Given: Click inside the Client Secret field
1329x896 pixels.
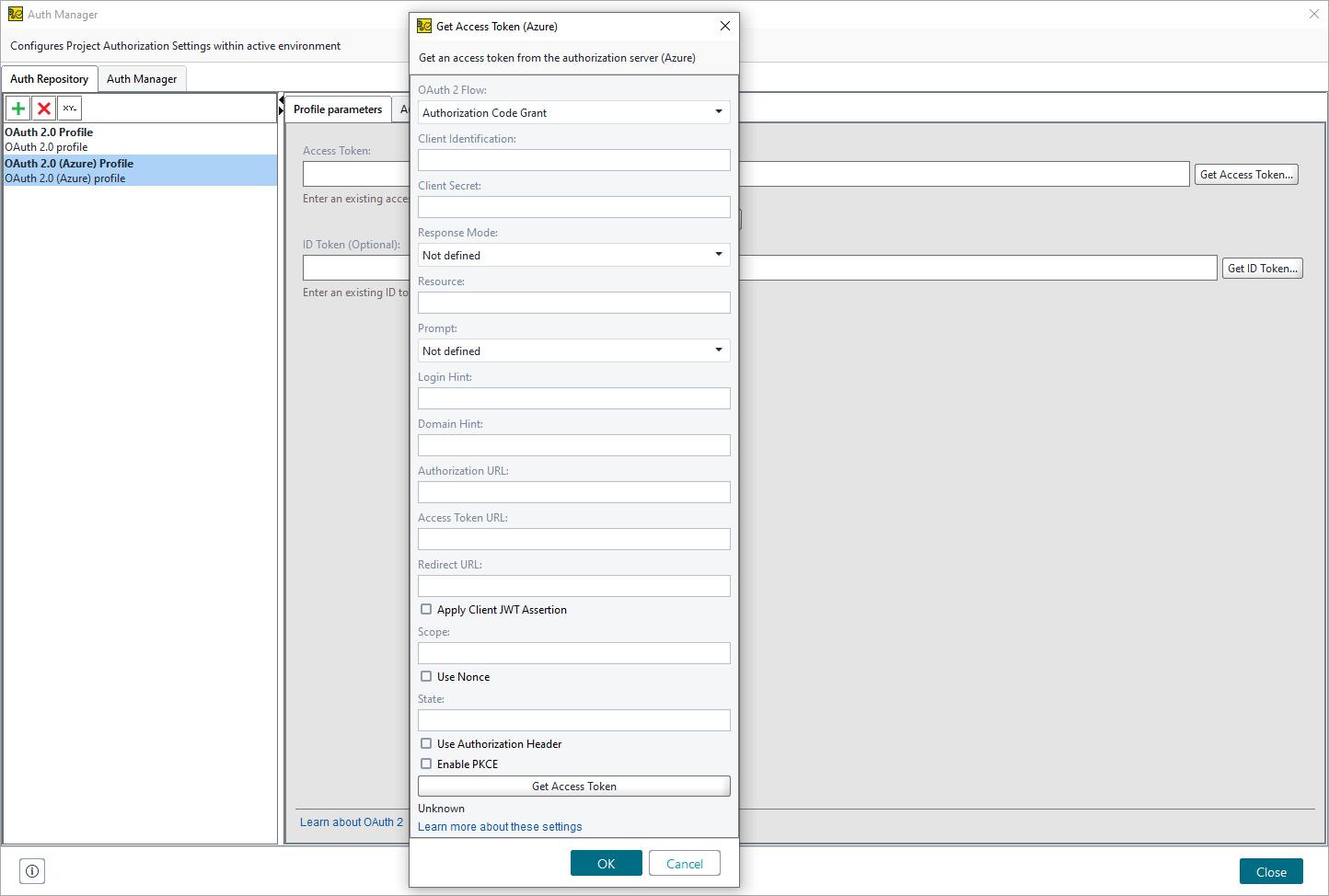Looking at the screenshot, I should (x=573, y=206).
